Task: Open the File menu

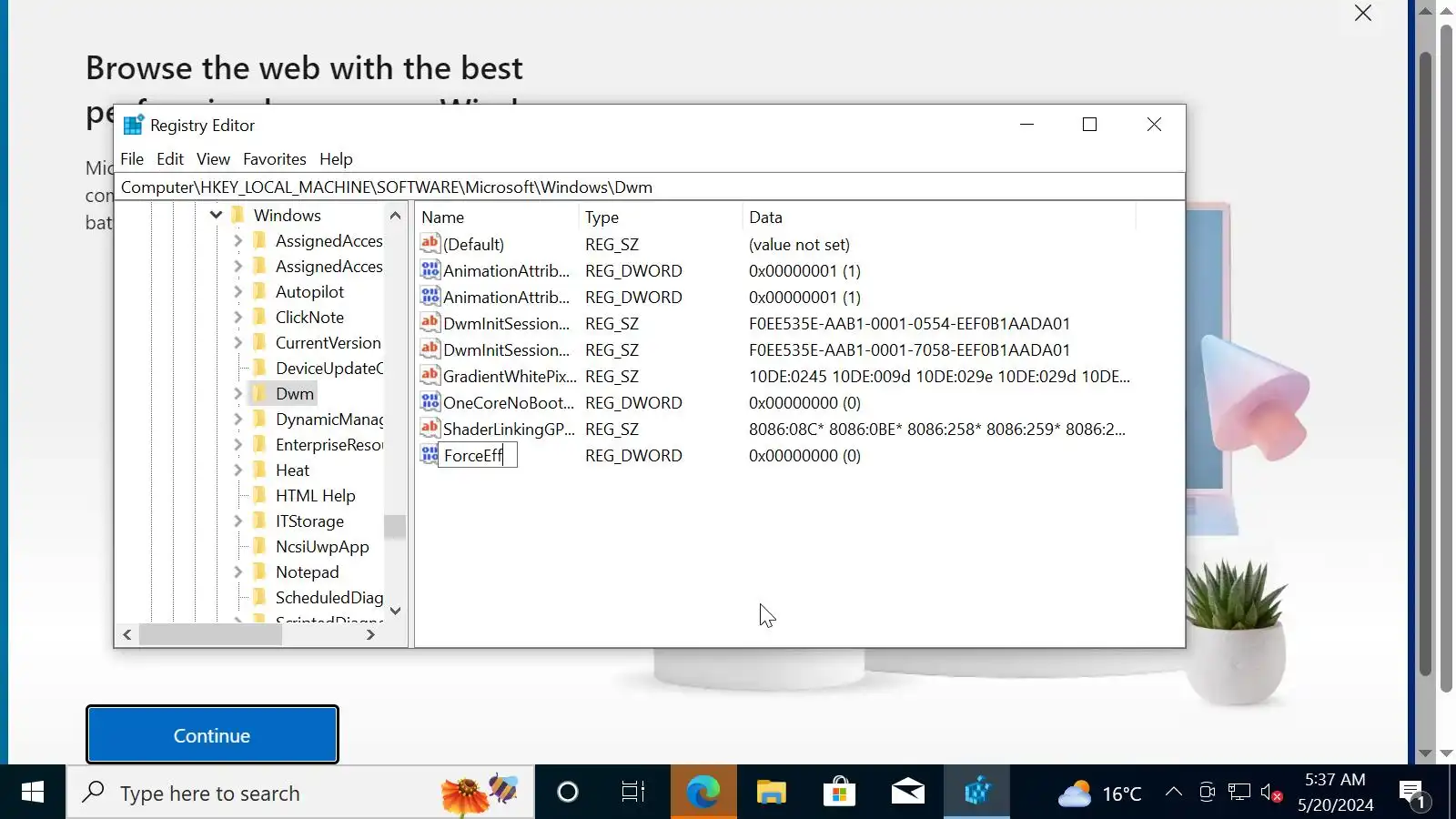Action: 132,158
